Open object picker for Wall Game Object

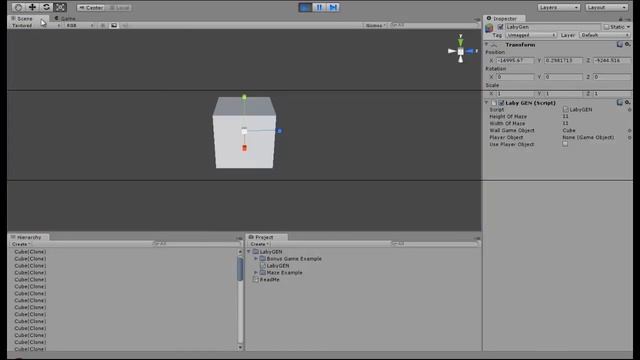[x=629, y=131]
